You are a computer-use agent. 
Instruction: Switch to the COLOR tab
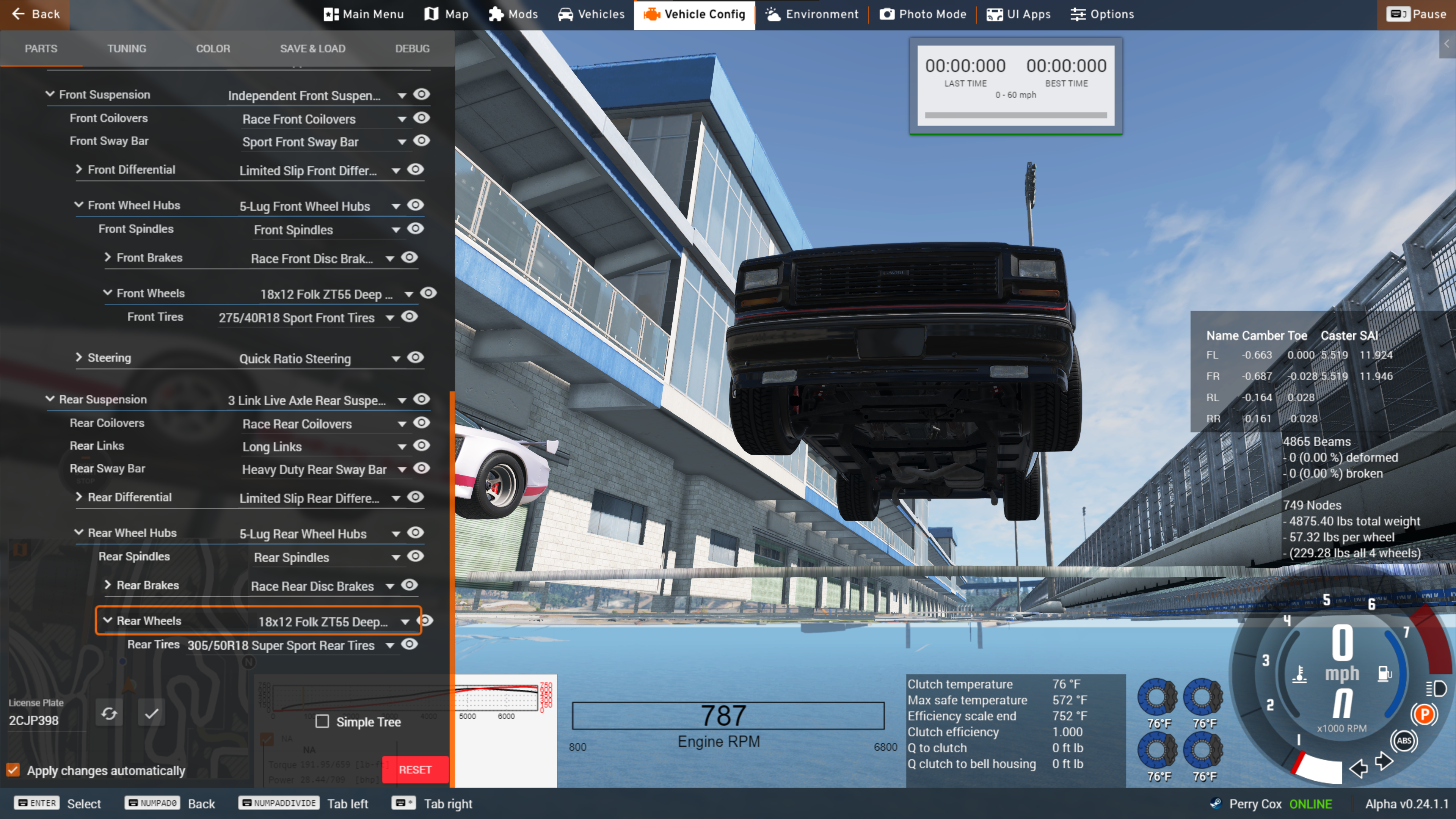(x=213, y=49)
